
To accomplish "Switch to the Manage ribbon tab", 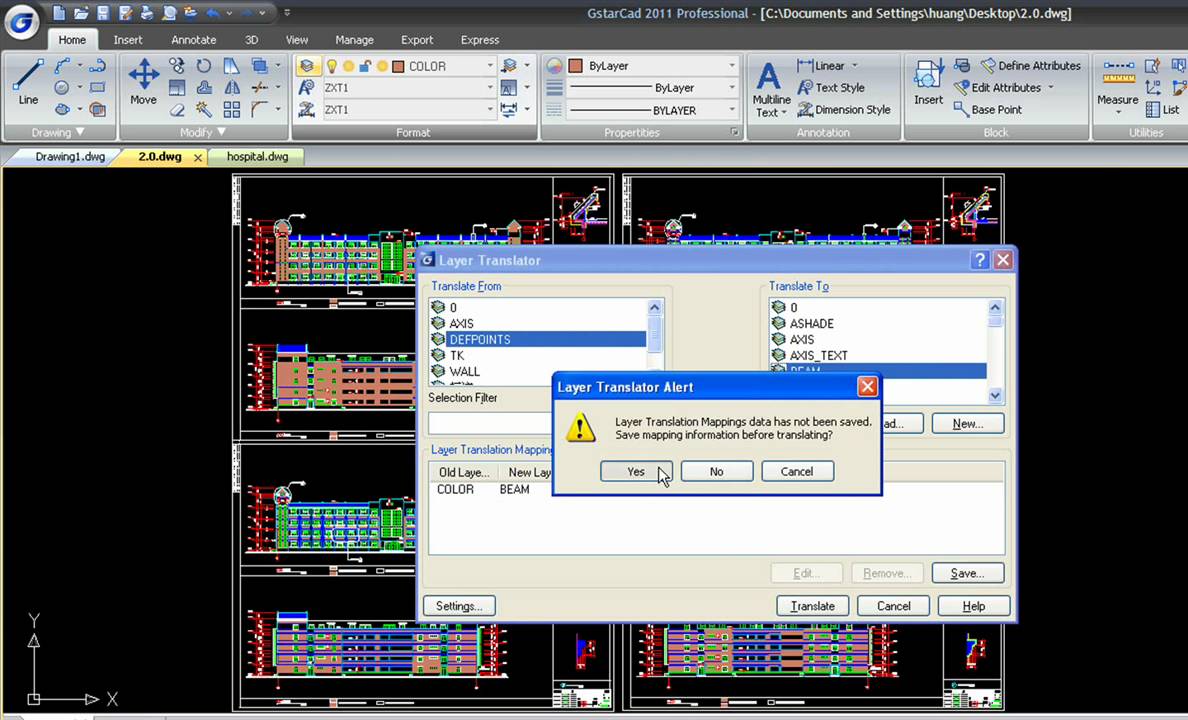I will [x=355, y=39].
